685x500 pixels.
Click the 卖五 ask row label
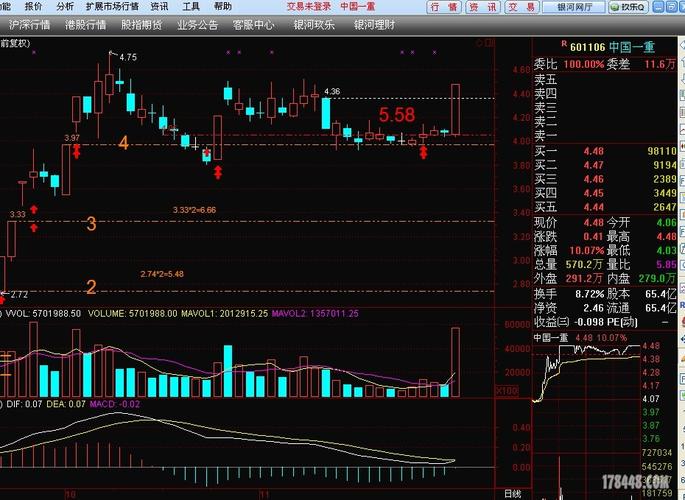pos(546,79)
